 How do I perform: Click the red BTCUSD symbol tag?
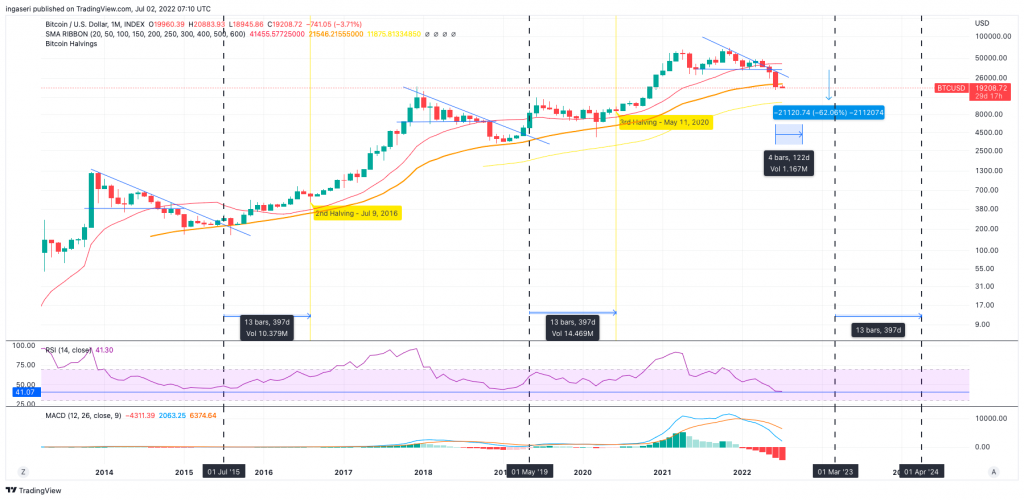point(950,87)
